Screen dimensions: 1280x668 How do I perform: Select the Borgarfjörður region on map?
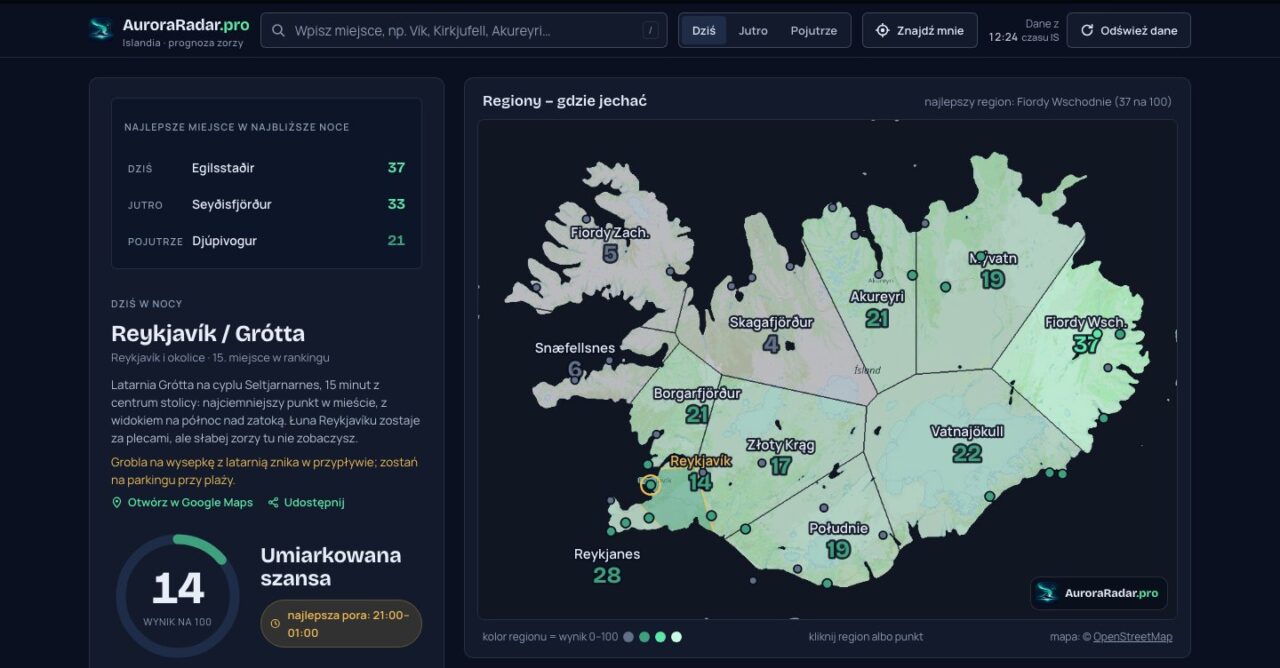click(x=697, y=404)
